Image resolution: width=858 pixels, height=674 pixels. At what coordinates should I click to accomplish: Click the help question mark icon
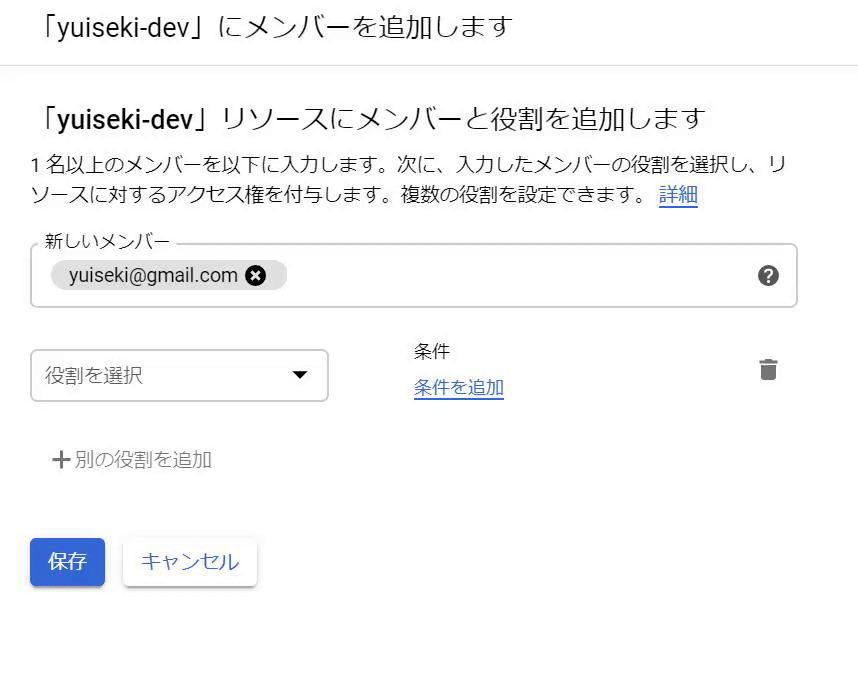click(768, 276)
